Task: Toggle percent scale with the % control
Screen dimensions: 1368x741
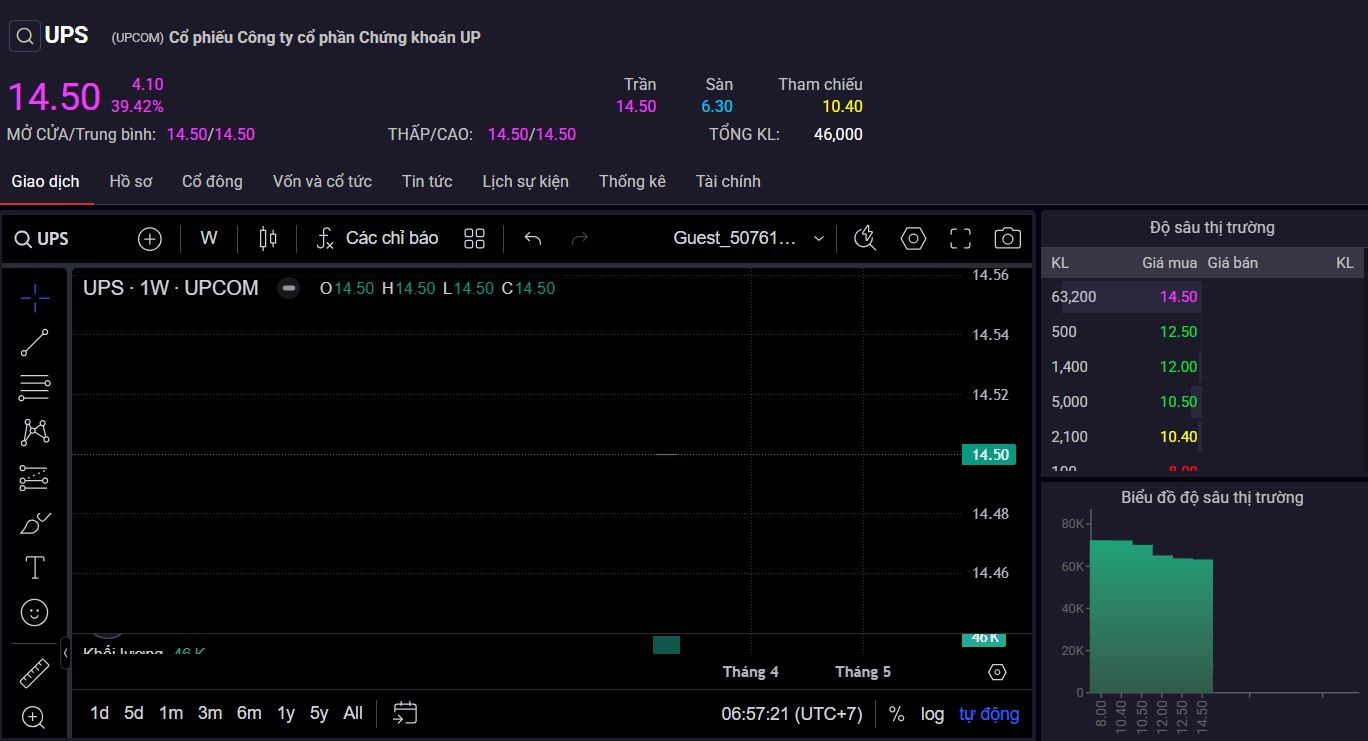Action: (896, 713)
